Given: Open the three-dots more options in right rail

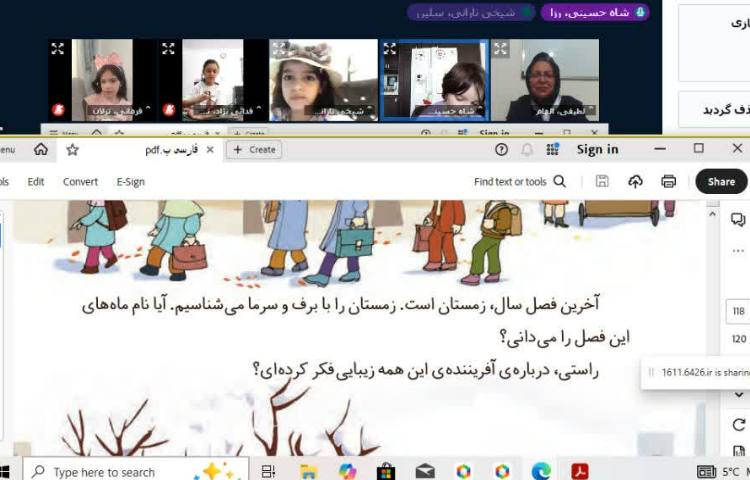Looking at the screenshot, I should (x=738, y=251).
